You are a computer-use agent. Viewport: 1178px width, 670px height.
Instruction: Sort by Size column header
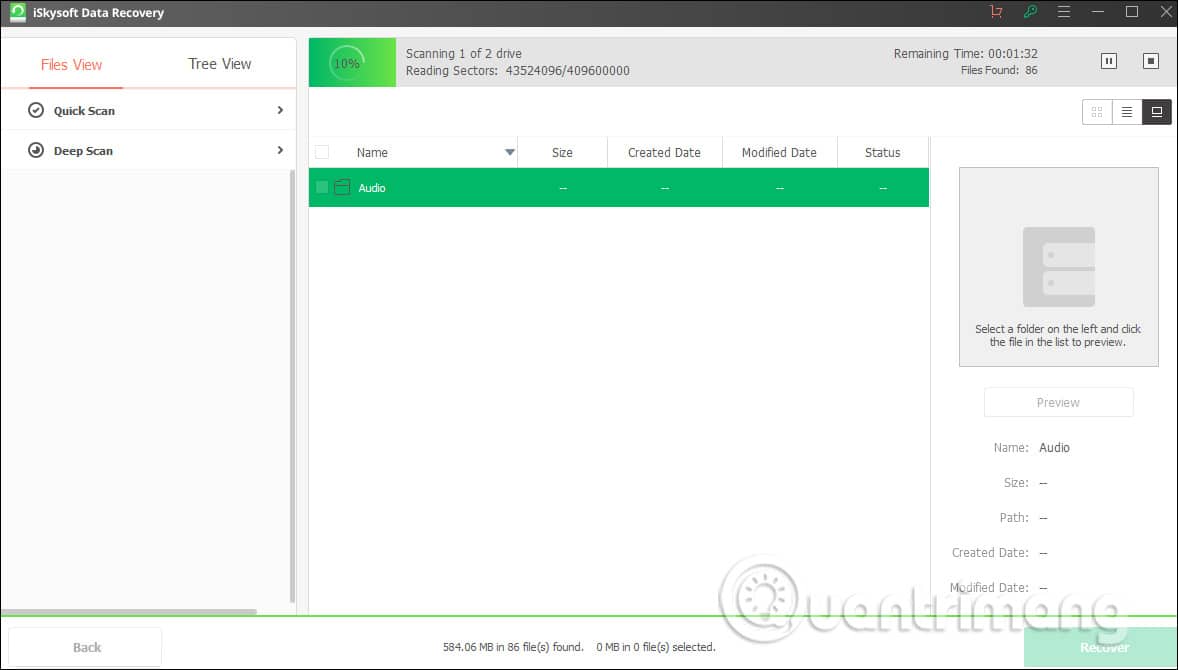coord(562,152)
